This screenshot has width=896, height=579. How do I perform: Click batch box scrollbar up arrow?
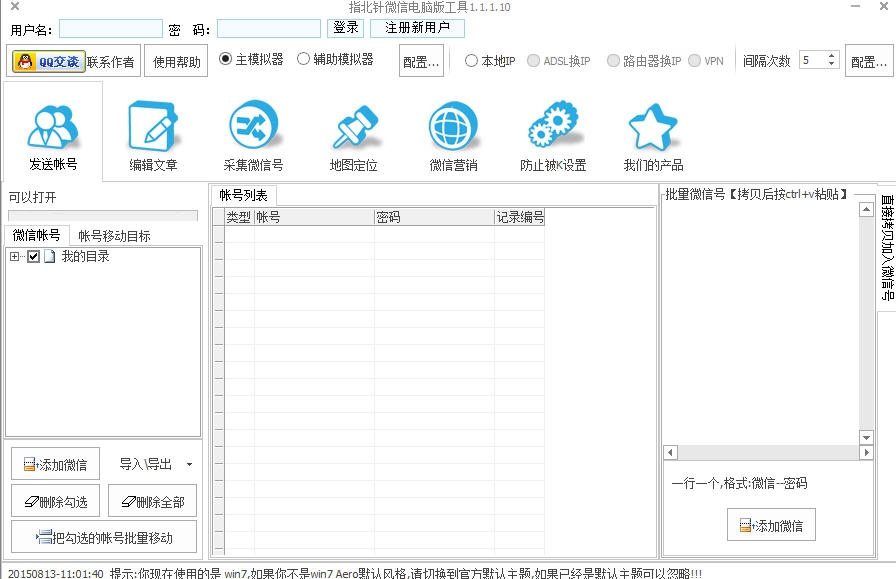(866, 209)
